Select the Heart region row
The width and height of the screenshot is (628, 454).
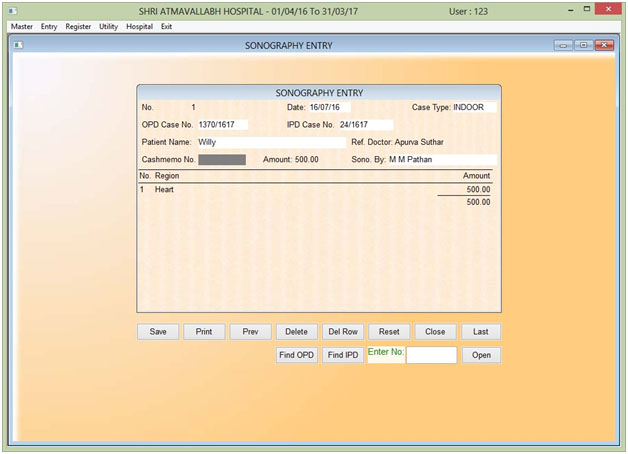coord(165,189)
